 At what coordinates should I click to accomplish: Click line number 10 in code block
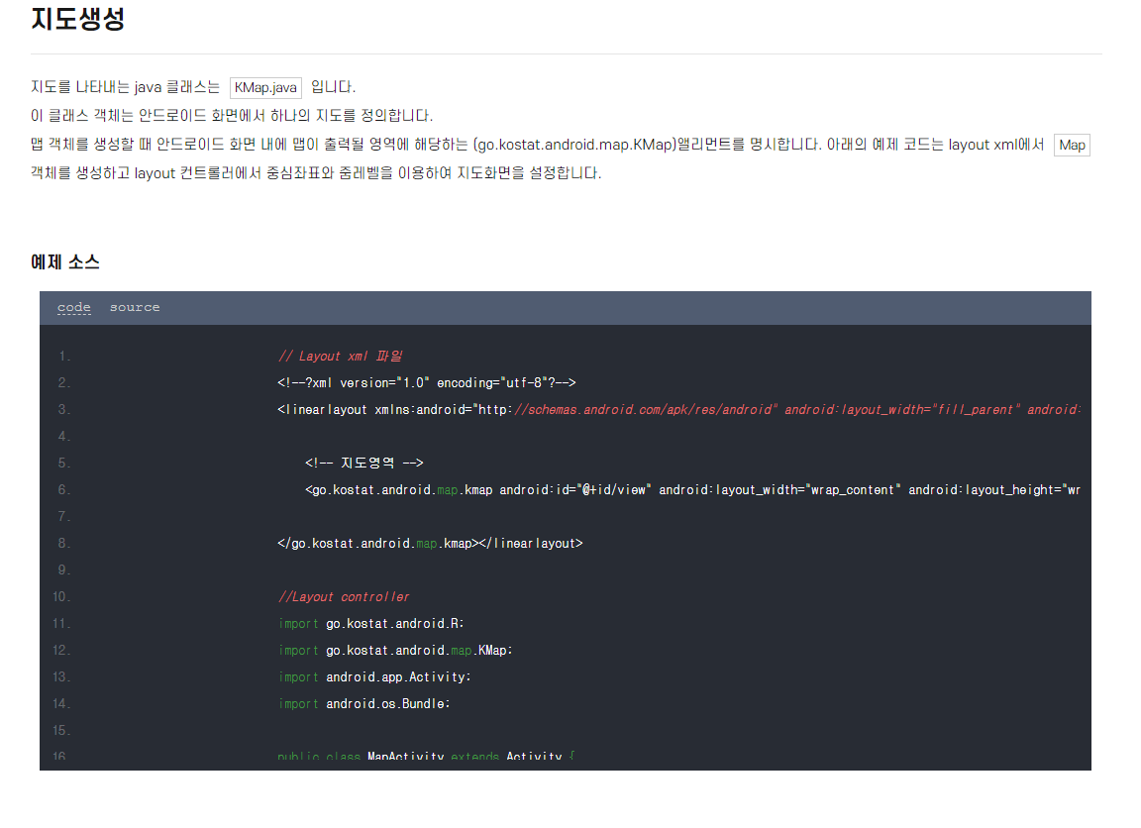pyautogui.click(x=62, y=597)
